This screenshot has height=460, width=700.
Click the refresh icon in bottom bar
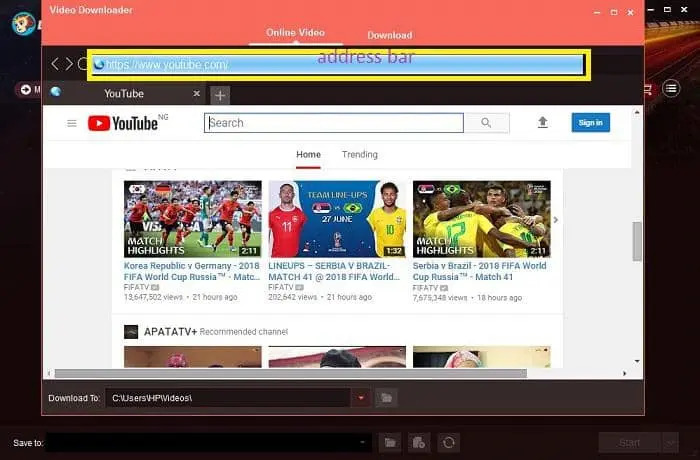point(449,442)
